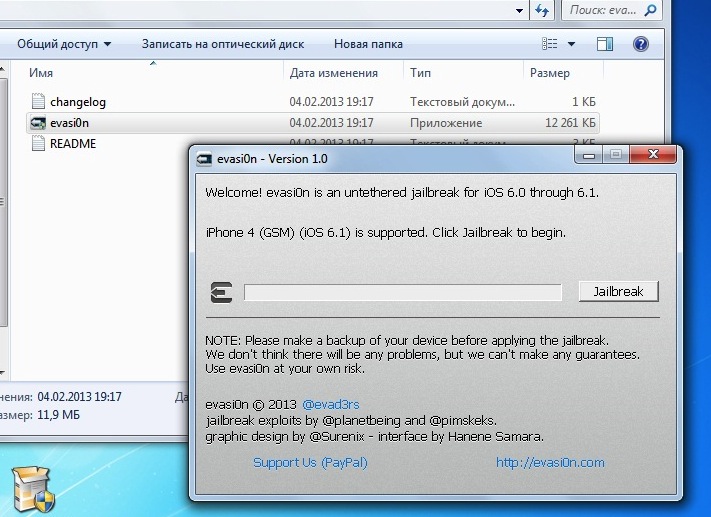Visit the http://evasi0n.com link
The image size is (711, 517).
[550, 462]
